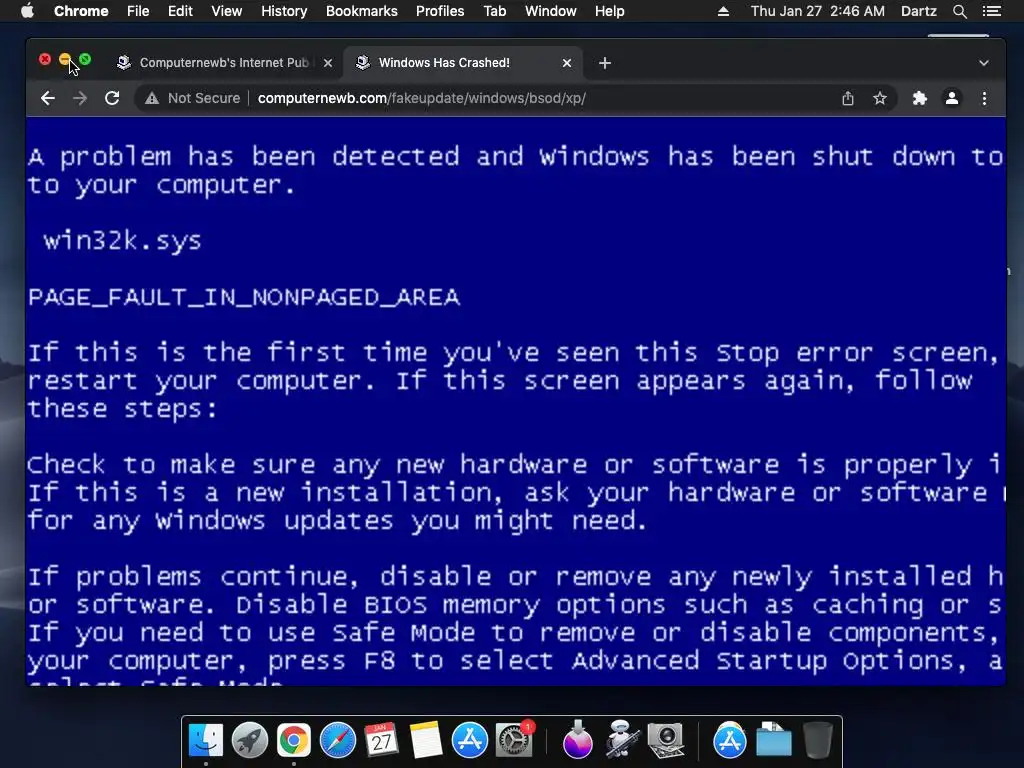Open the Tab menu
The width and height of the screenshot is (1024, 768).
click(x=495, y=11)
